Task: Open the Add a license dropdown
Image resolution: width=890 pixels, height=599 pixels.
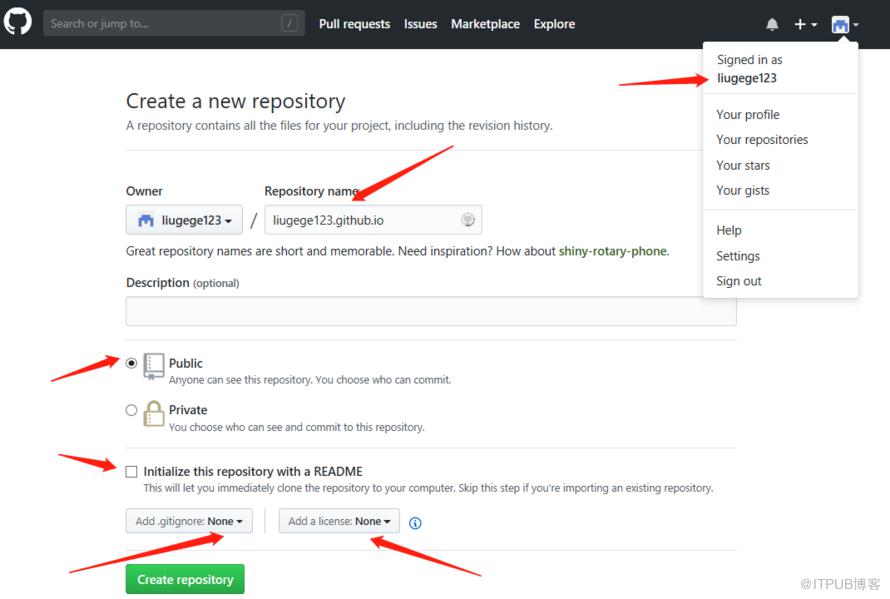Action: click(x=339, y=521)
